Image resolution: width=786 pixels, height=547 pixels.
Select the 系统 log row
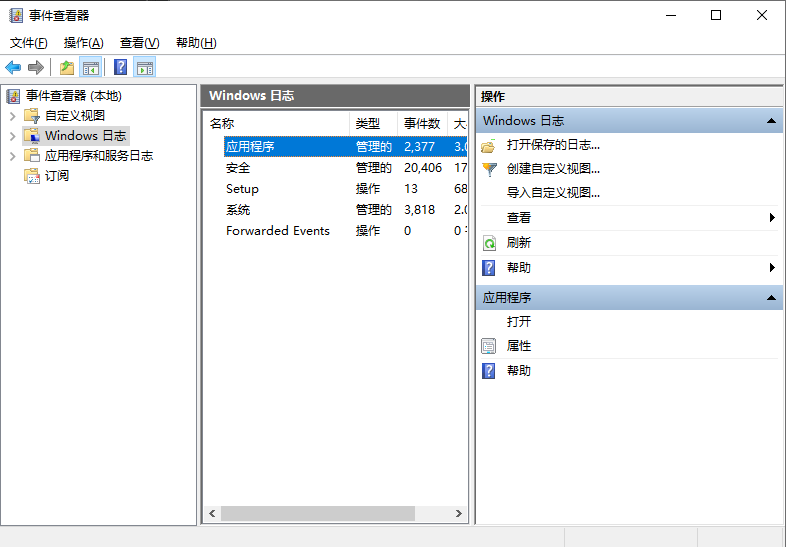click(x=345, y=210)
